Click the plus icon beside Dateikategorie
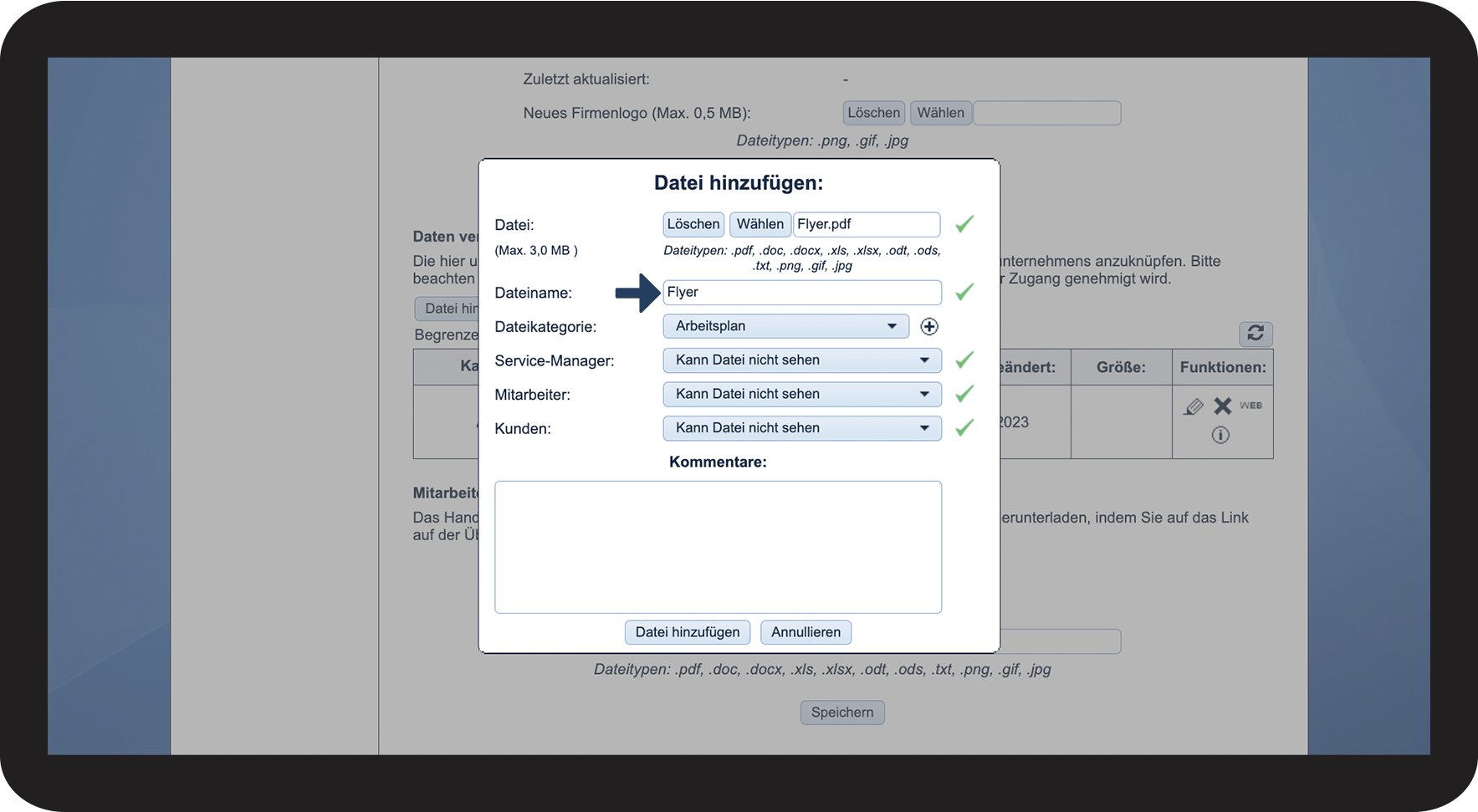The height and width of the screenshot is (812, 1478). [928, 327]
